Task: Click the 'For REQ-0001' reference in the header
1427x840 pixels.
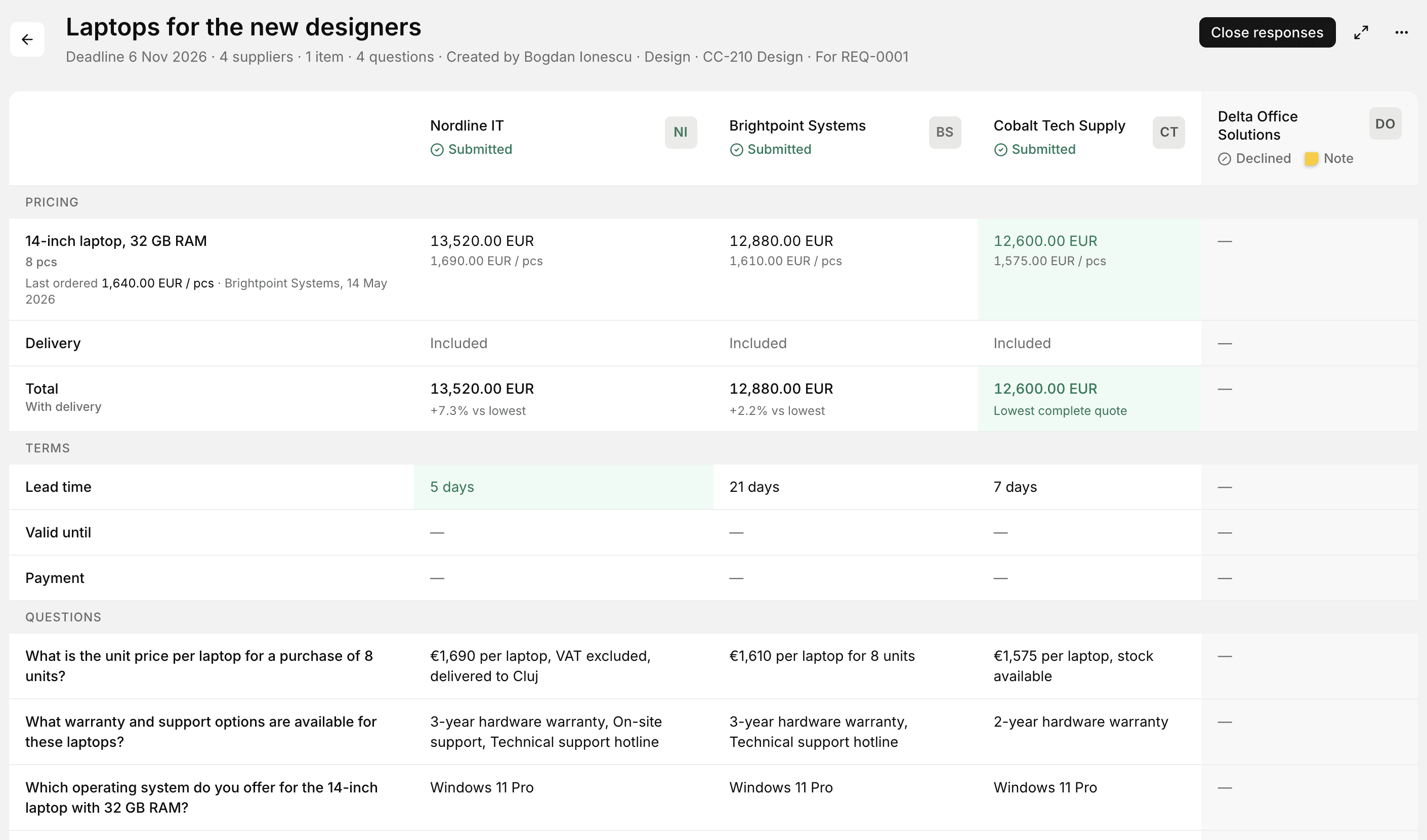Action: tap(862, 57)
